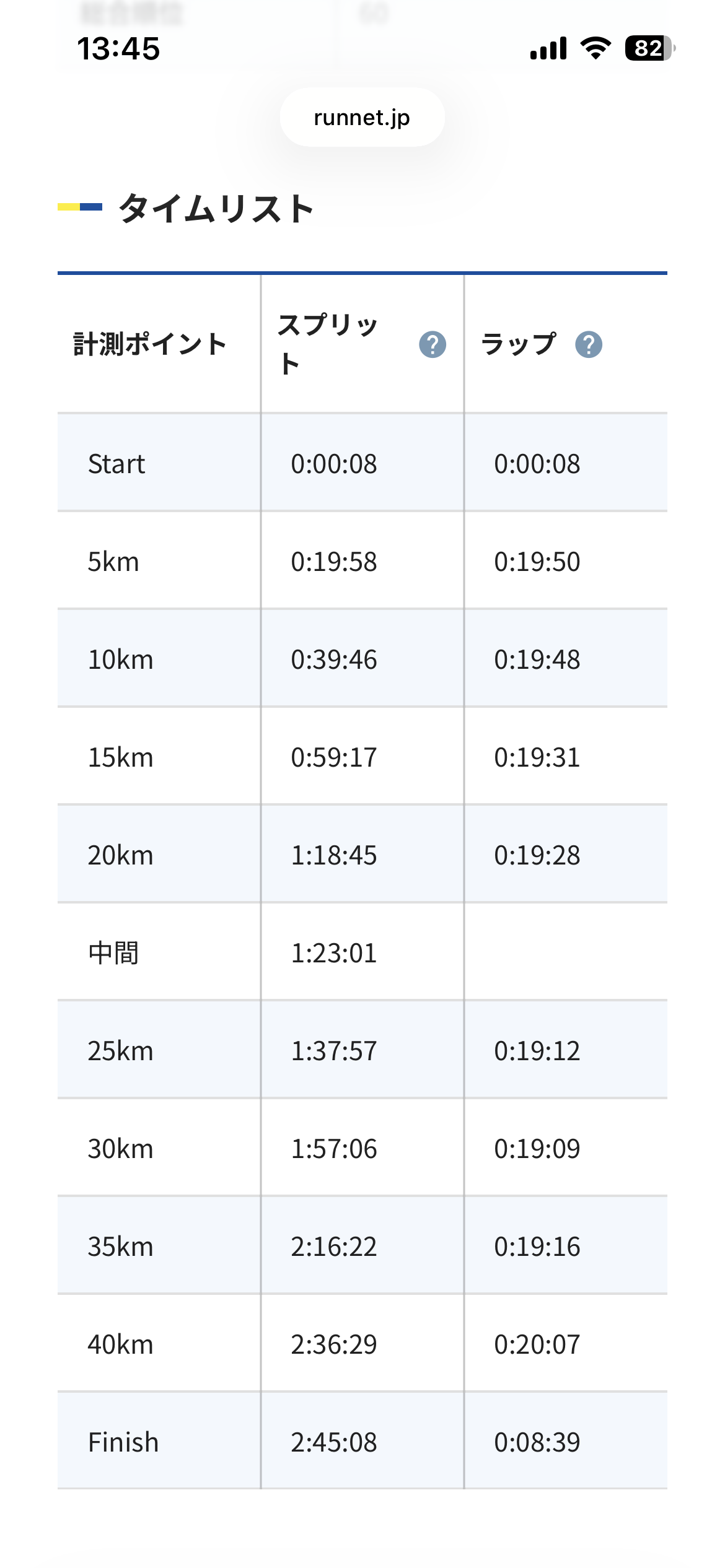725x1568 pixels.
Task: Tap the 20km split time 1:18:45
Action: tap(334, 855)
